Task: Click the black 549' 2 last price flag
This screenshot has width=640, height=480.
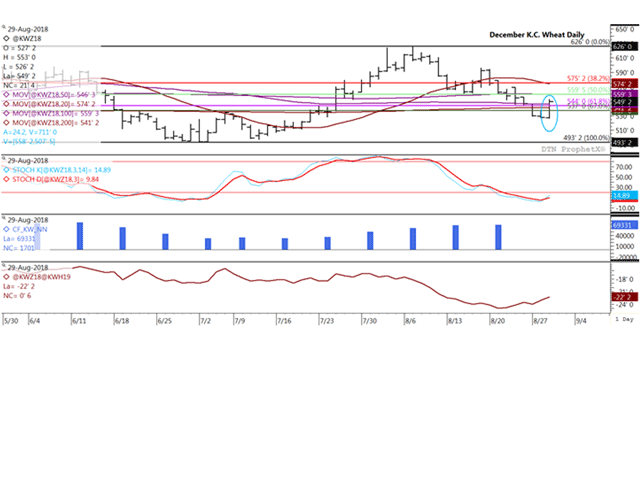Action: pyautogui.click(x=624, y=102)
